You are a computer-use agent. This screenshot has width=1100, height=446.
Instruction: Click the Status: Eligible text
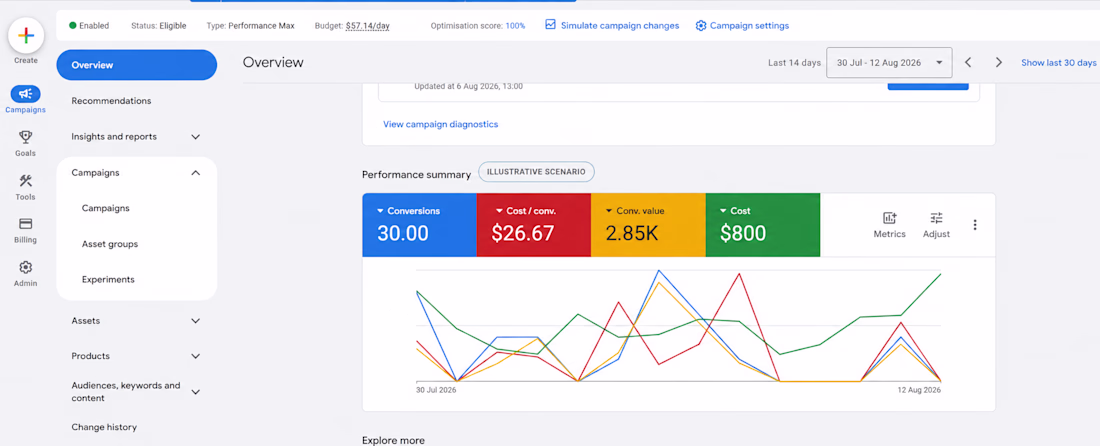[x=159, y=26]
